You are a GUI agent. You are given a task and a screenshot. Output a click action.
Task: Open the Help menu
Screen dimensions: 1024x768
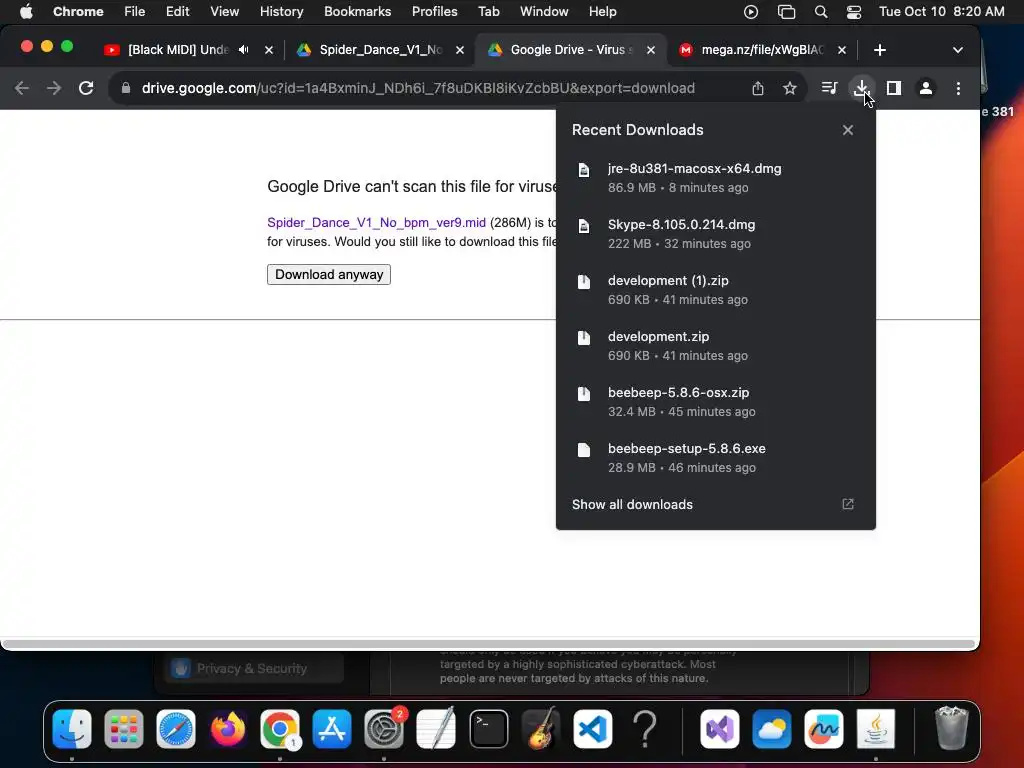(x=602, y=11)
